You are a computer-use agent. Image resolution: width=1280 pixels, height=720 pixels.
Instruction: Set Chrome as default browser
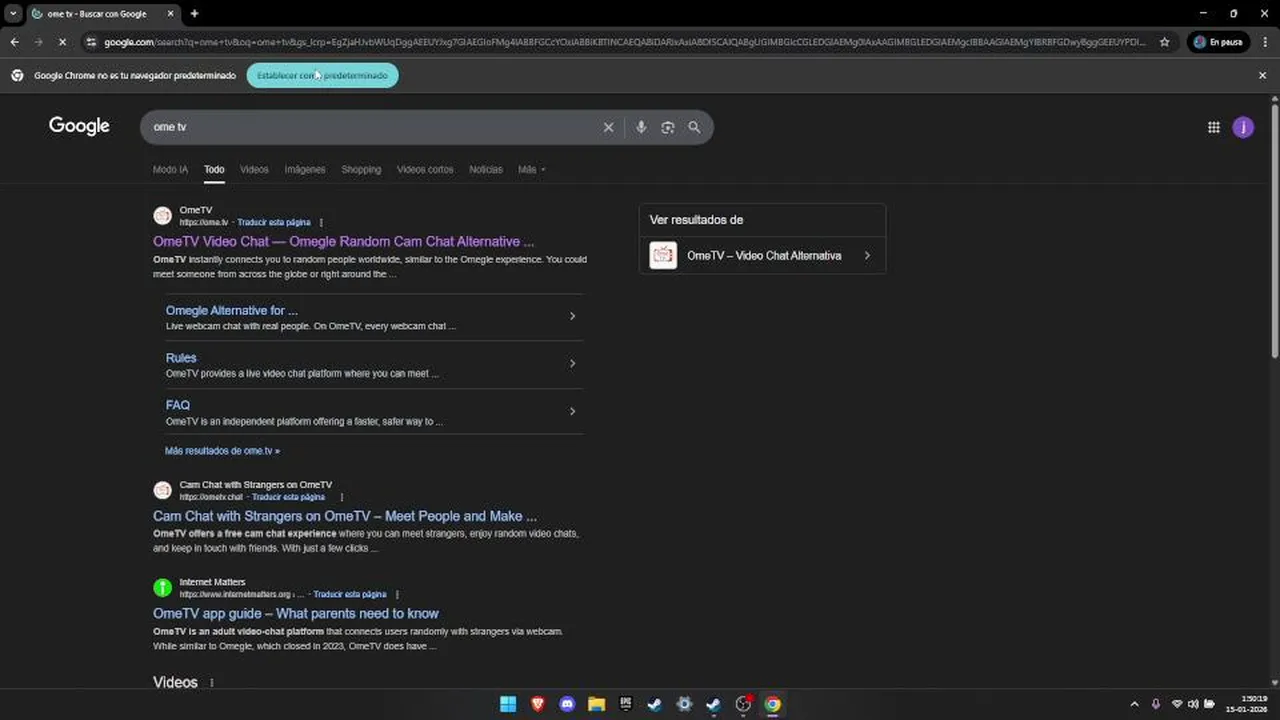click(x=322, y=75)
